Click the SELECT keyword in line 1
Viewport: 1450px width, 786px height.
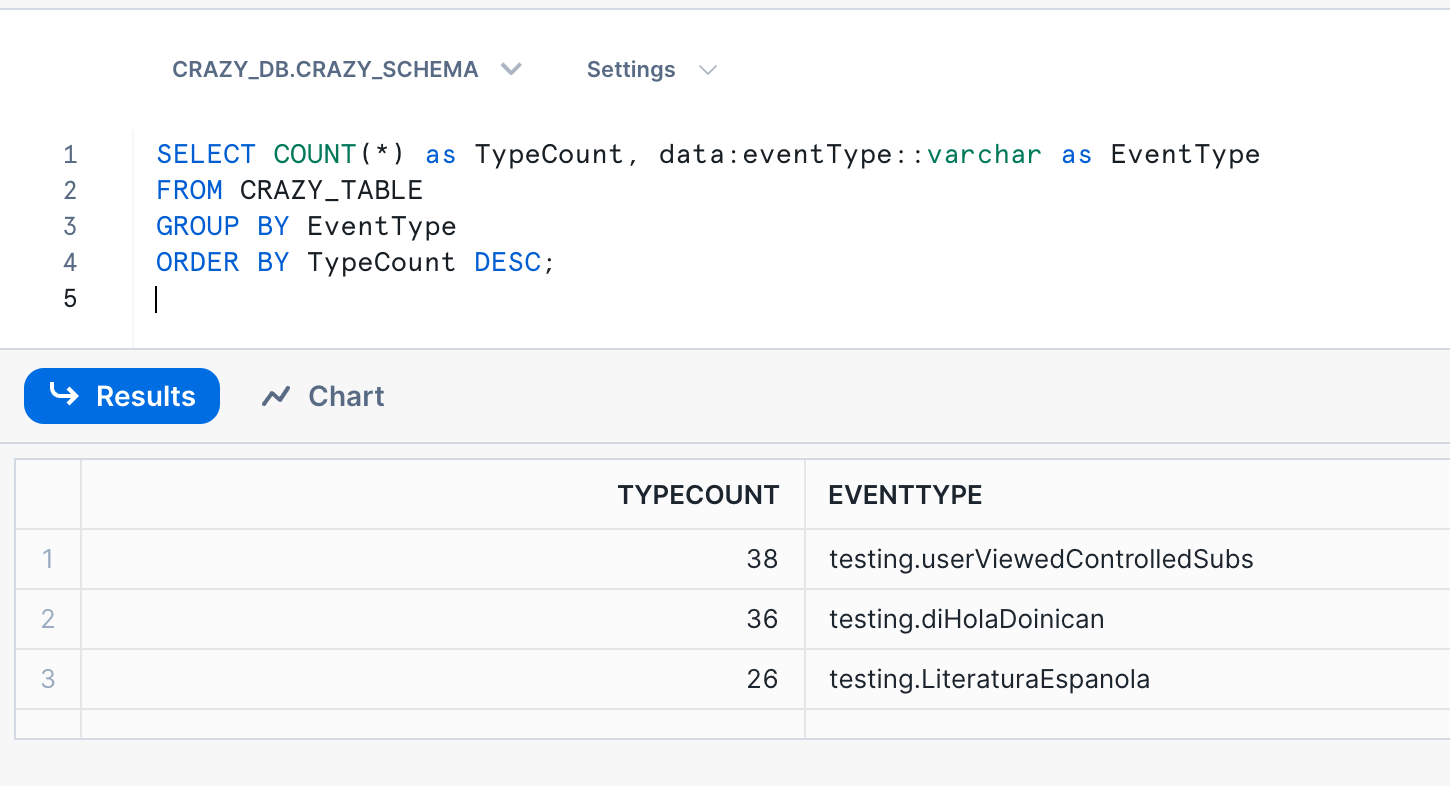[206, 155]
